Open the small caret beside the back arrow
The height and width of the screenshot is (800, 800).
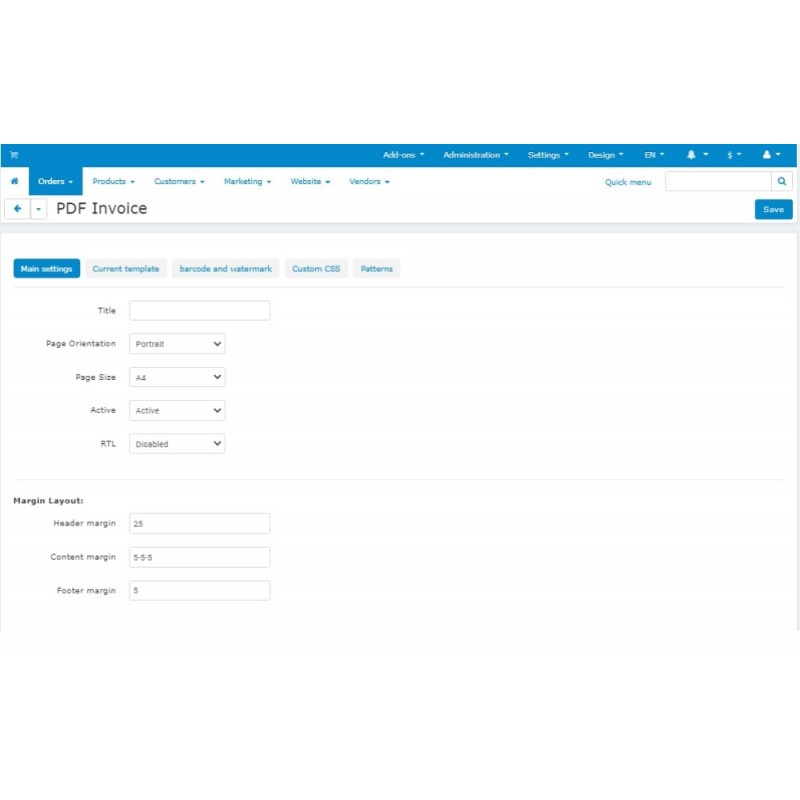(x=38, y=208)
